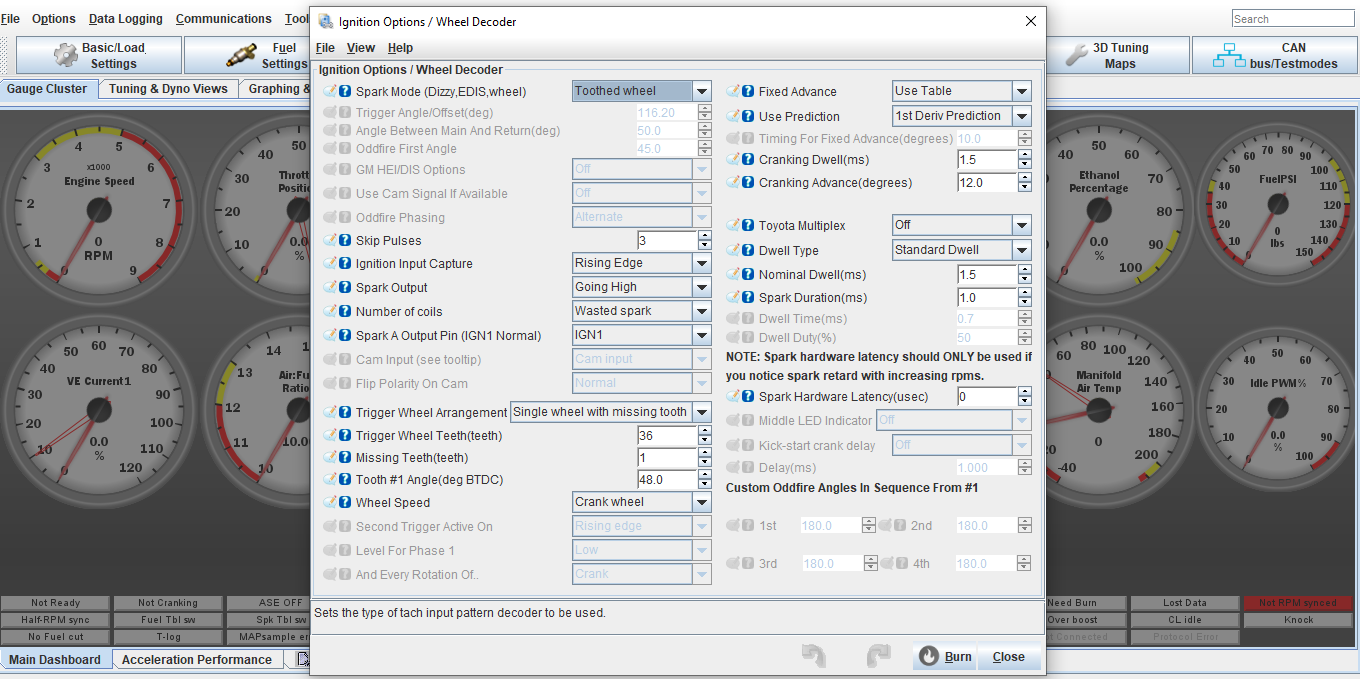The height and width of the screenshot is (679, 1360).
Task: Expand the Ignition Input Capture dropdown
Action: pos(702,263)
